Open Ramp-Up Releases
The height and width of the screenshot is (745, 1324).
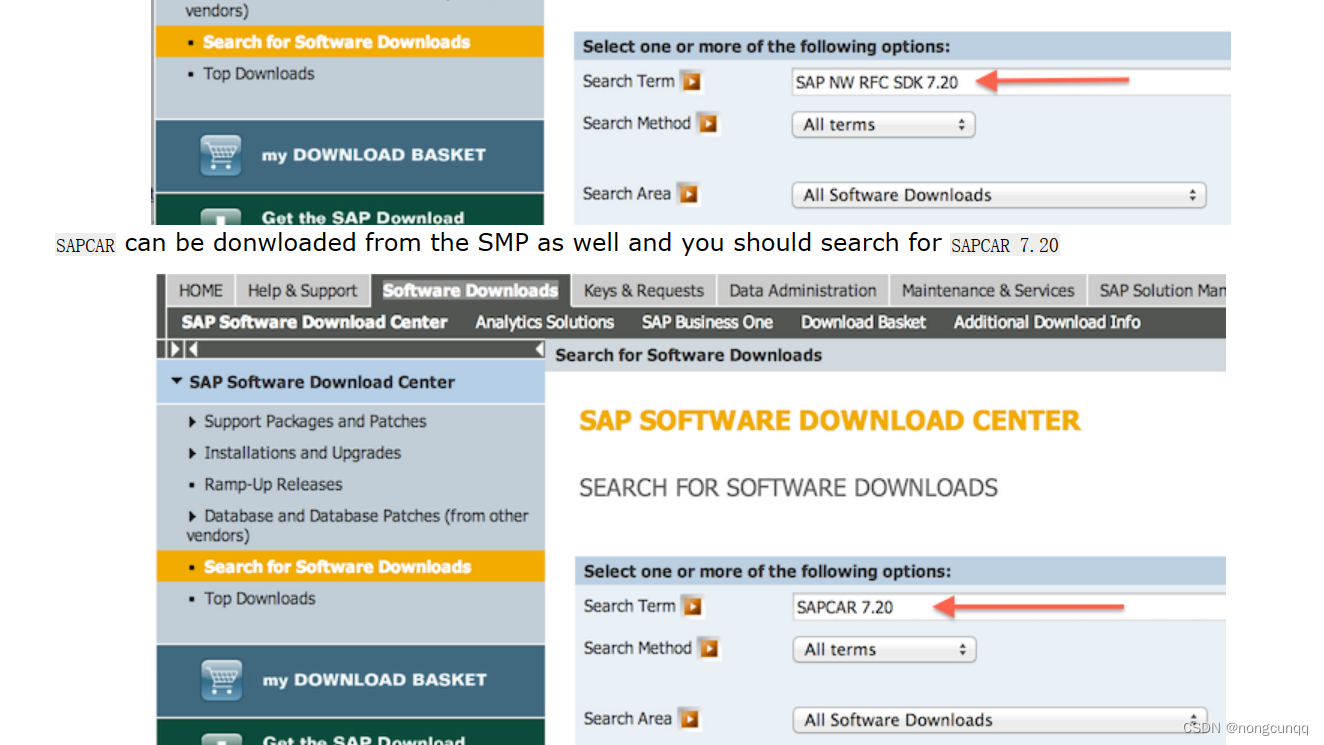click(273, 484)
